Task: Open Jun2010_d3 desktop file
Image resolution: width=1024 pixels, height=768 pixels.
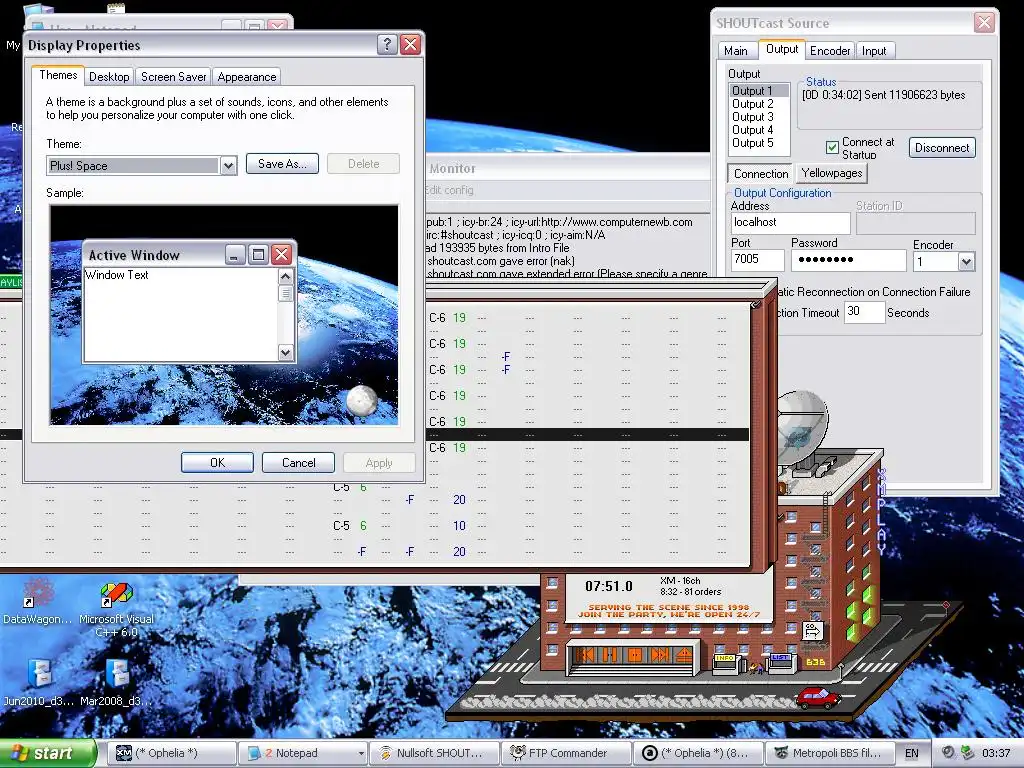Action: point(39,682)
